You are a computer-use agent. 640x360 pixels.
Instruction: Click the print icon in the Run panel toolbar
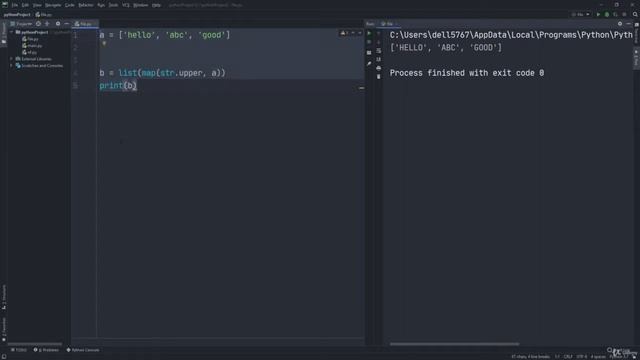[x=379, y=68]
